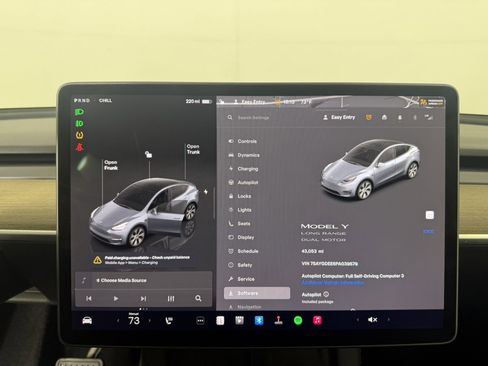Tap the info icon beside Autopilot
488x366 pixels.
326,294
